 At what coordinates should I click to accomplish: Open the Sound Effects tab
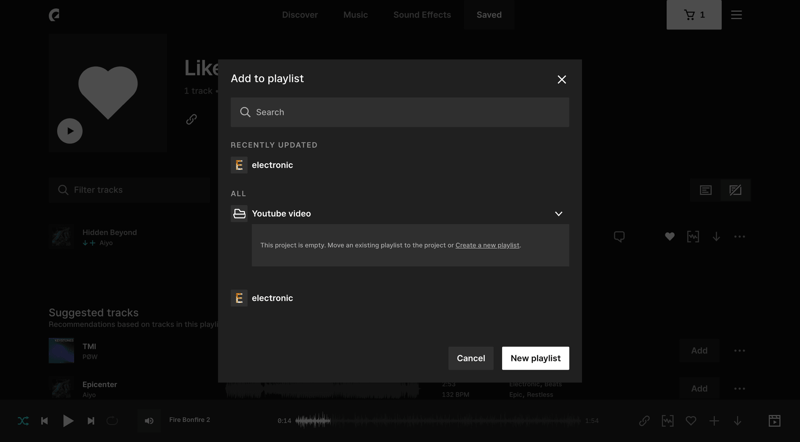click(x=422, y=15)
